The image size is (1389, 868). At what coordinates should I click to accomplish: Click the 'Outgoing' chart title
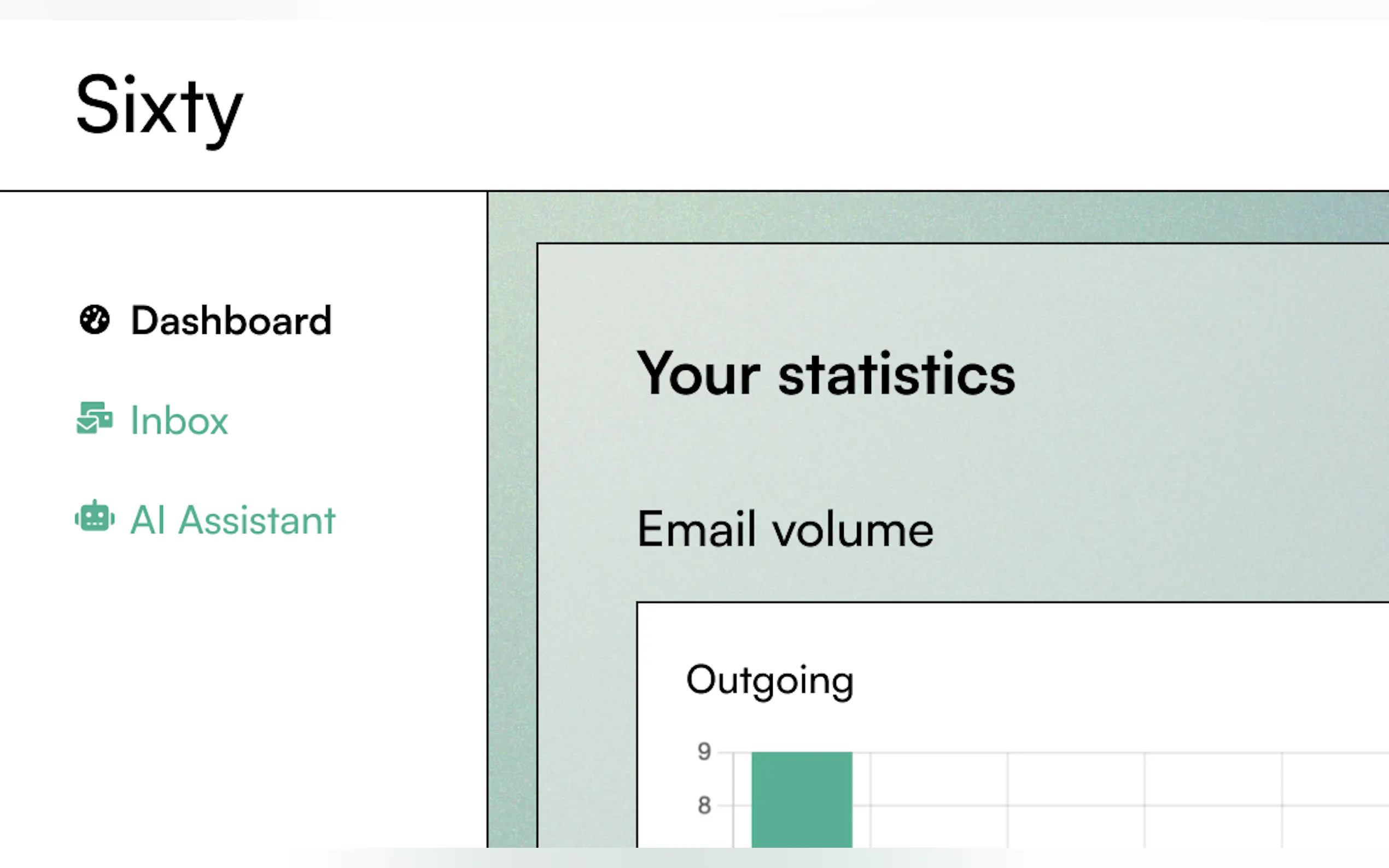click(x=769, y=681)
